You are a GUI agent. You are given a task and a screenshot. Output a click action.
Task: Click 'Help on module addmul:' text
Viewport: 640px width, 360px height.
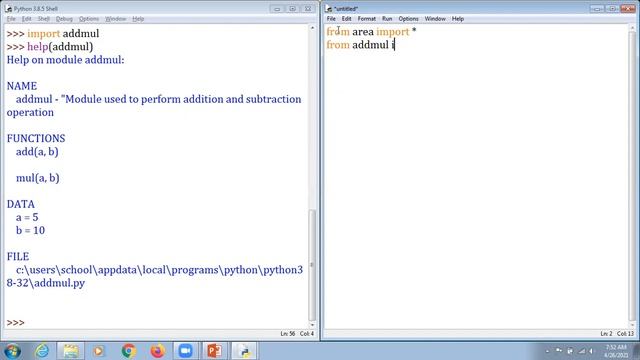(x=65, y=60)
